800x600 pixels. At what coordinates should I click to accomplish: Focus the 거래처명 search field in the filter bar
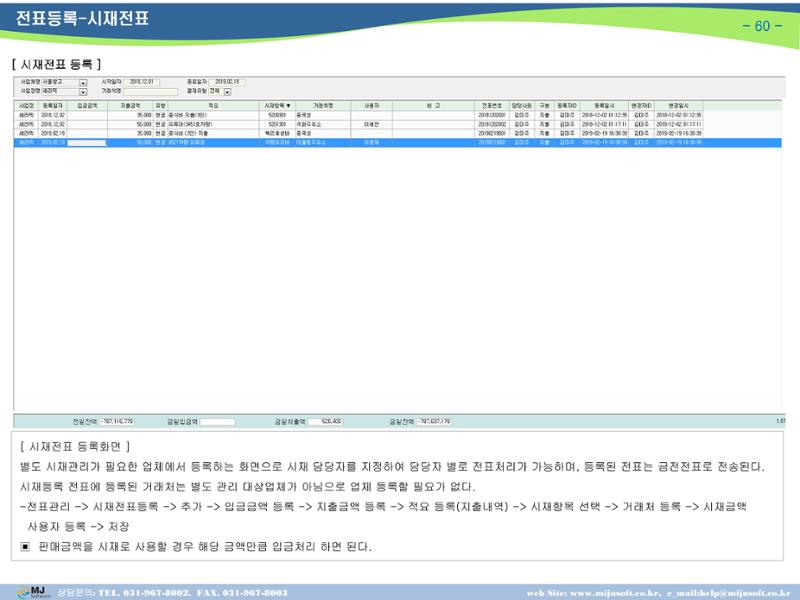pos(150,91)
